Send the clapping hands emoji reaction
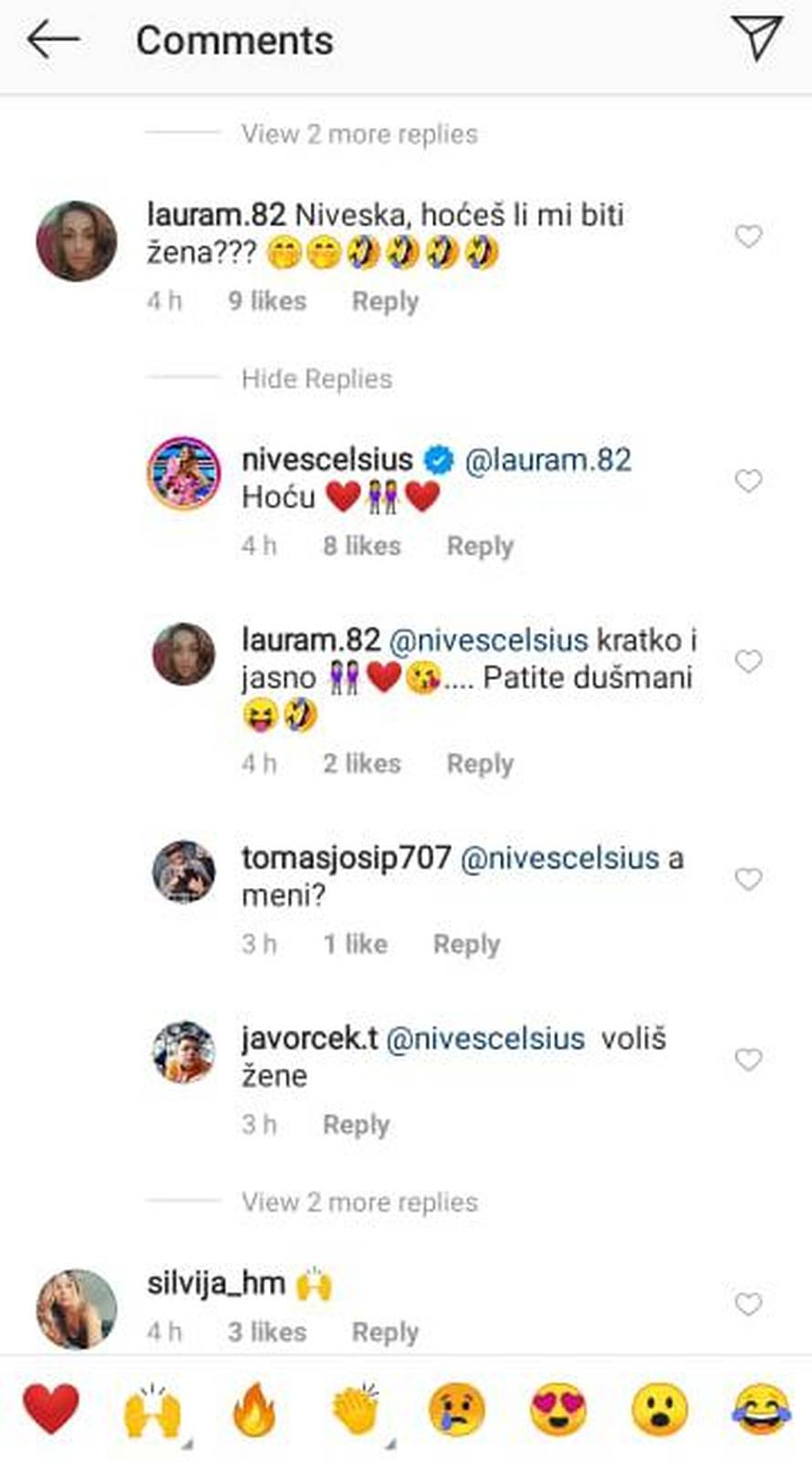The image size is (812, 1462). tap(356, 1408)
